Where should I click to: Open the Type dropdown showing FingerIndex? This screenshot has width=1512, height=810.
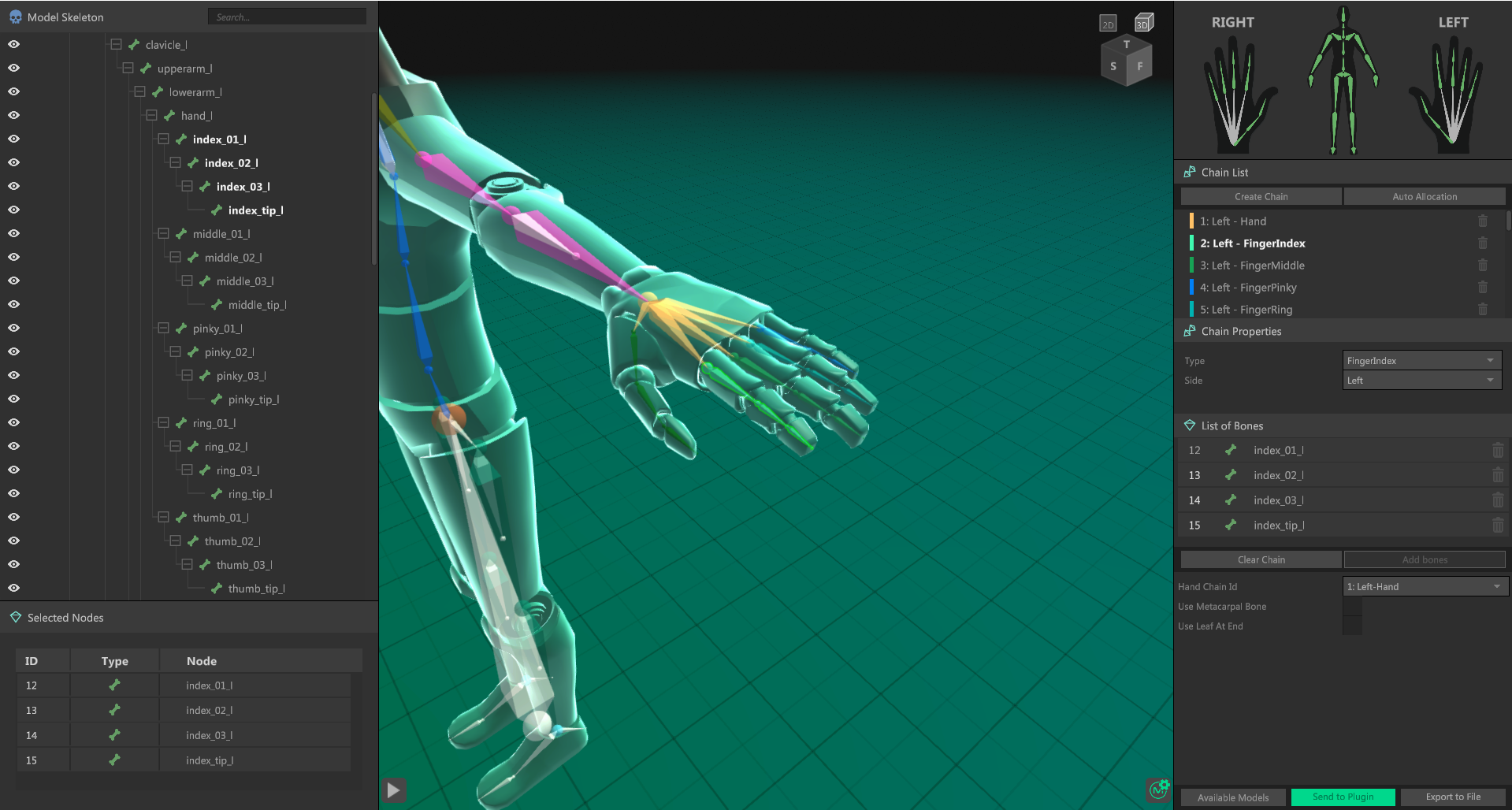1421,361
